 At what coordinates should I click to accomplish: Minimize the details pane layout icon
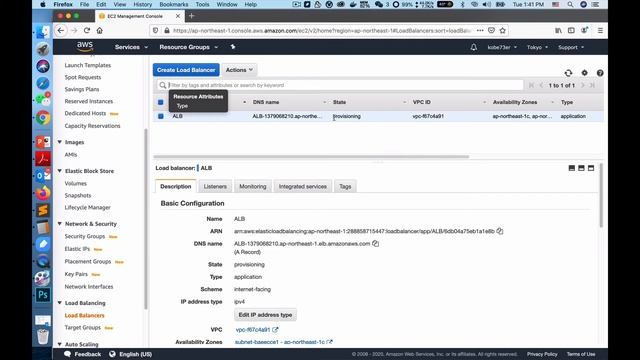click(571, 168)
